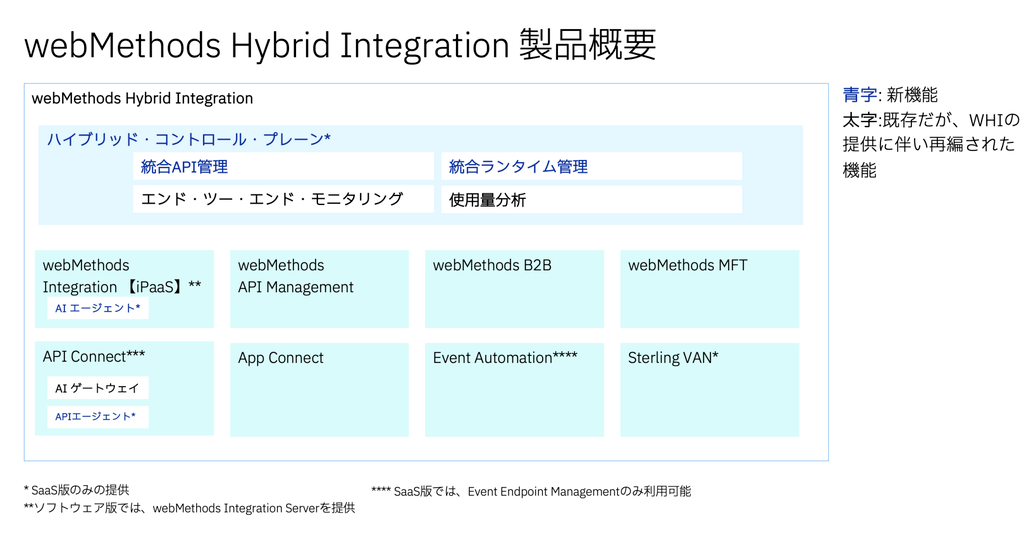Click the Event Endpoint Management footnote
The width and height of the screenshot is (1024, 544).
(x=531, y=491)
